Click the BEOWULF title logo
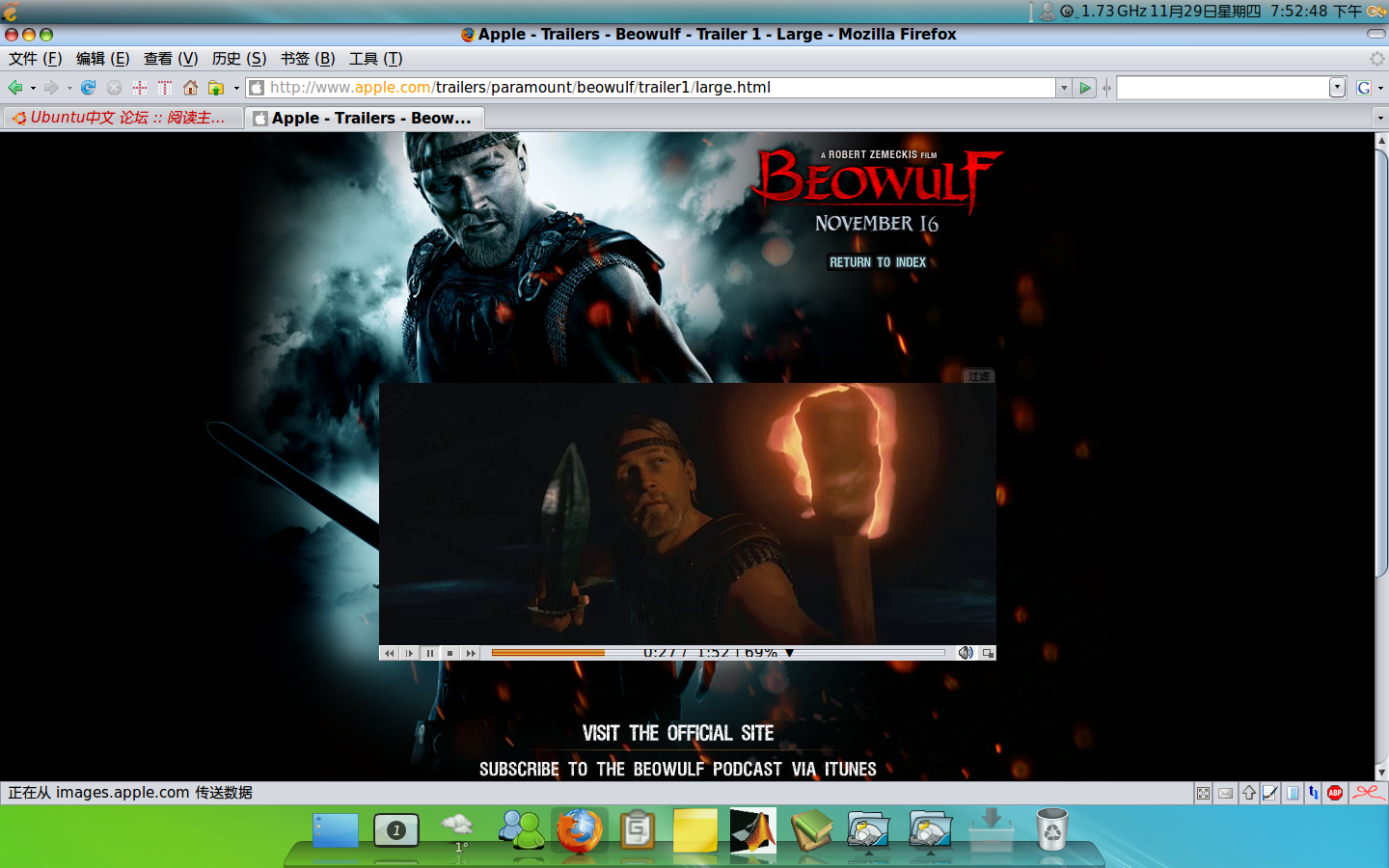Screen dimensions: 1389x868 coord(877,179)
